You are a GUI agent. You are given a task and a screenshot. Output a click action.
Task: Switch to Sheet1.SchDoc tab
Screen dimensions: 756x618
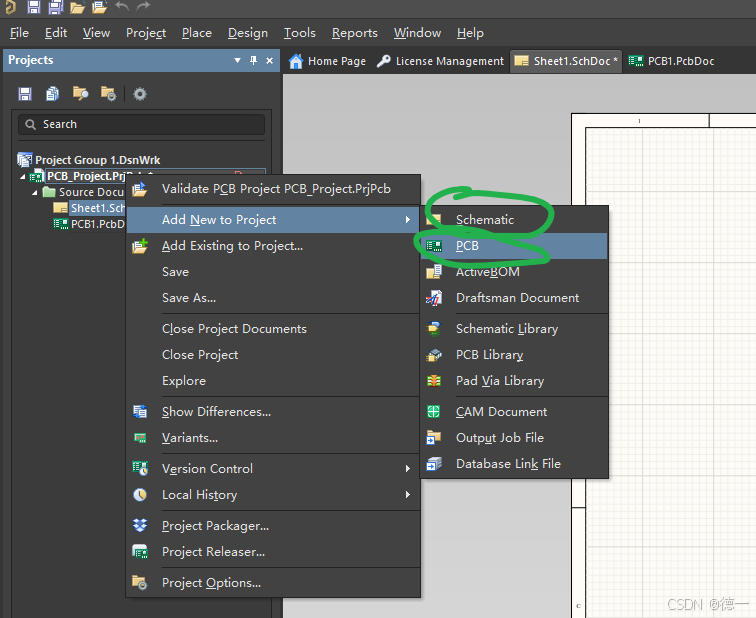(566, 61)
